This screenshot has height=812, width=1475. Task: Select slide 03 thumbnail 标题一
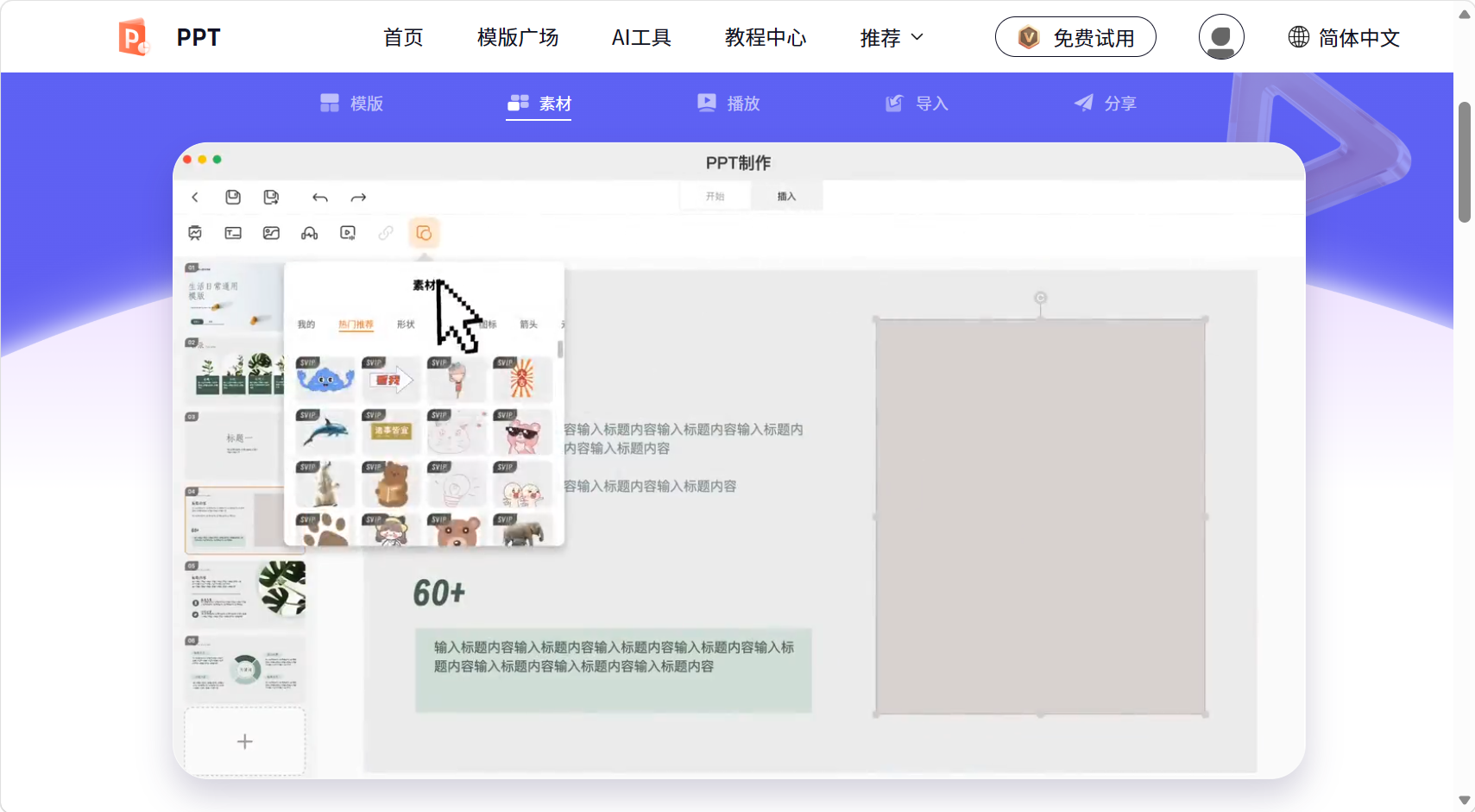[x=234, y=445]
